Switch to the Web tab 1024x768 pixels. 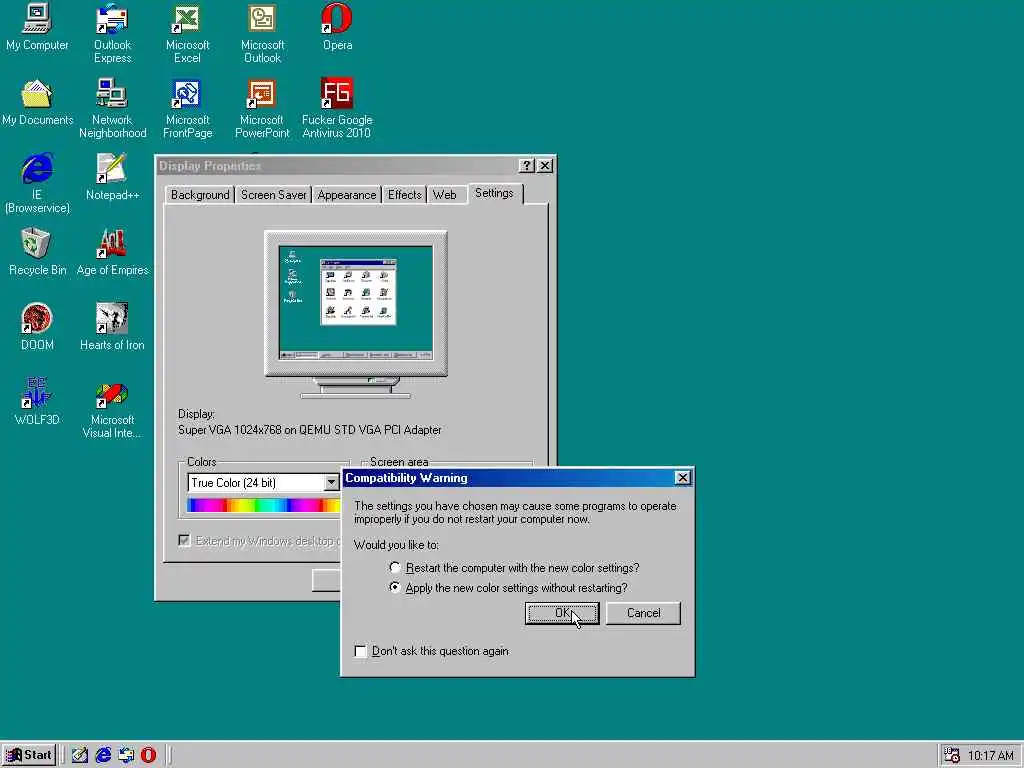[x=445, y=195]
